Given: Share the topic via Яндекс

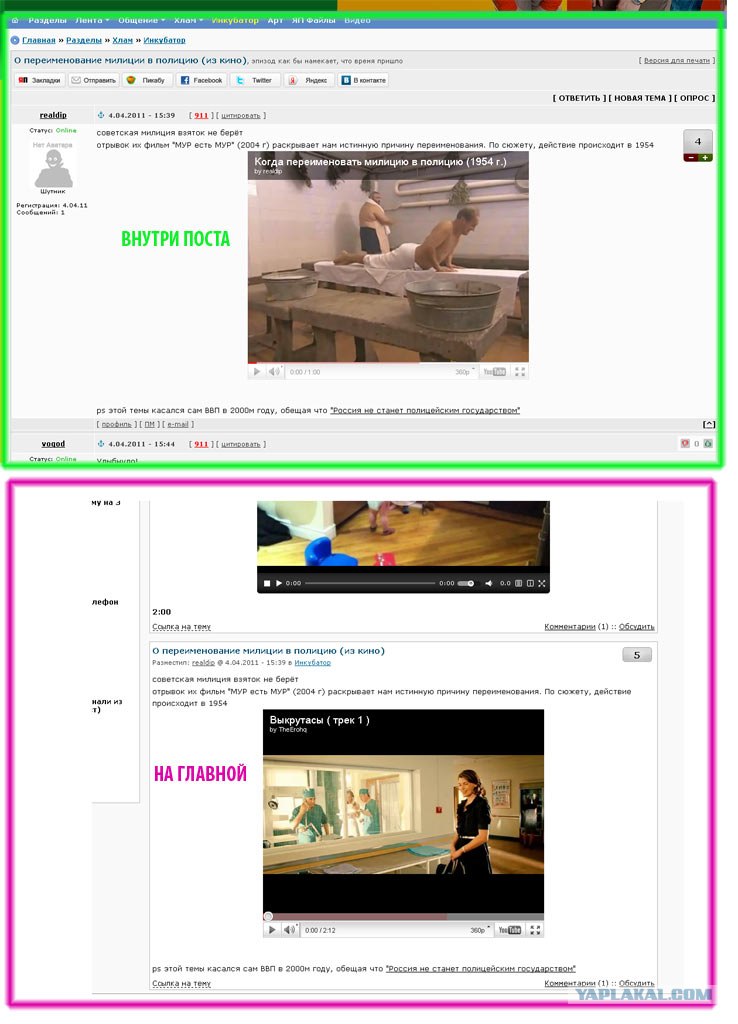Looking at the screenshot, I should [310, 80].
